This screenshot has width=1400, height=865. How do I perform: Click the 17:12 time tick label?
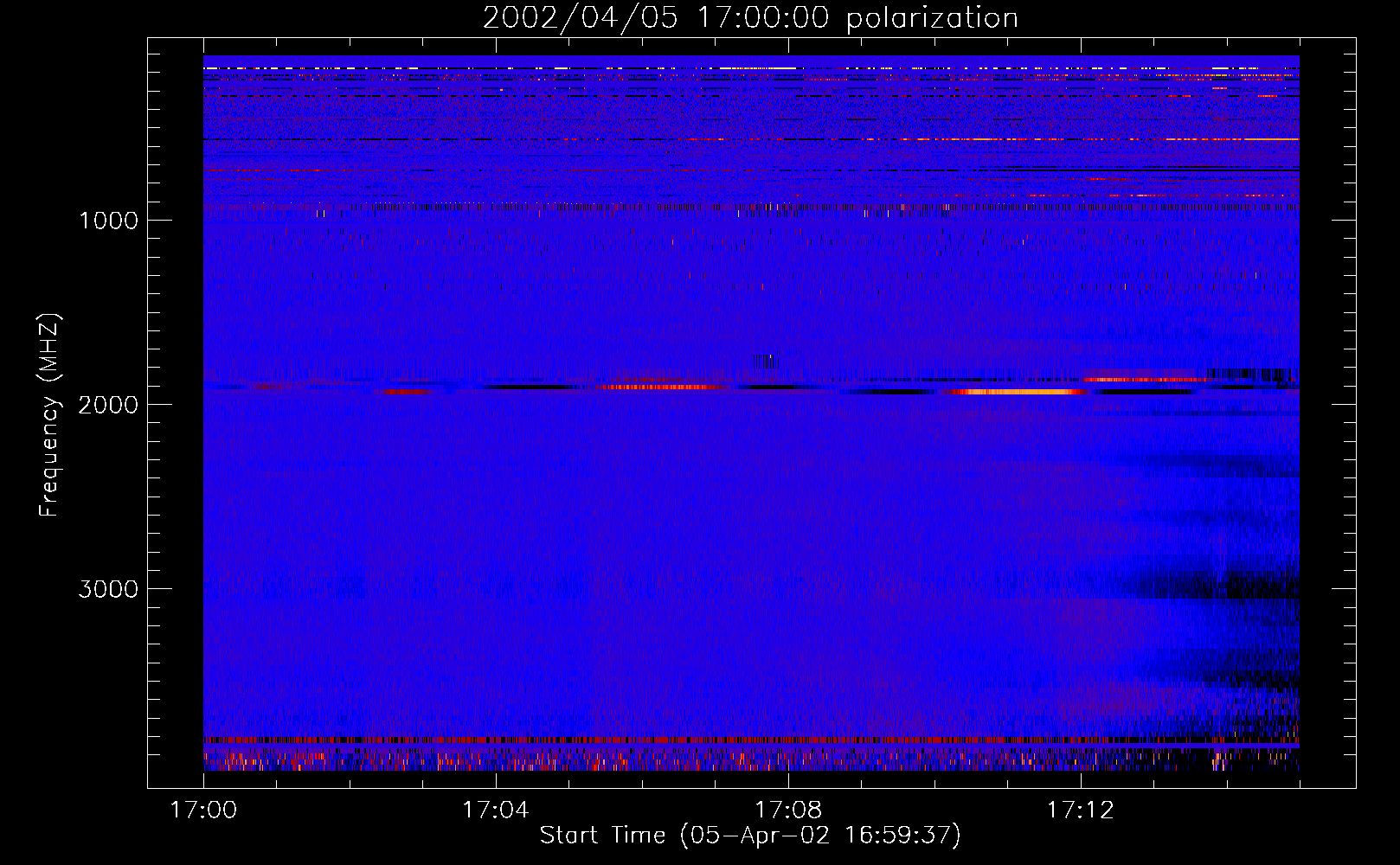[1080, 811]
